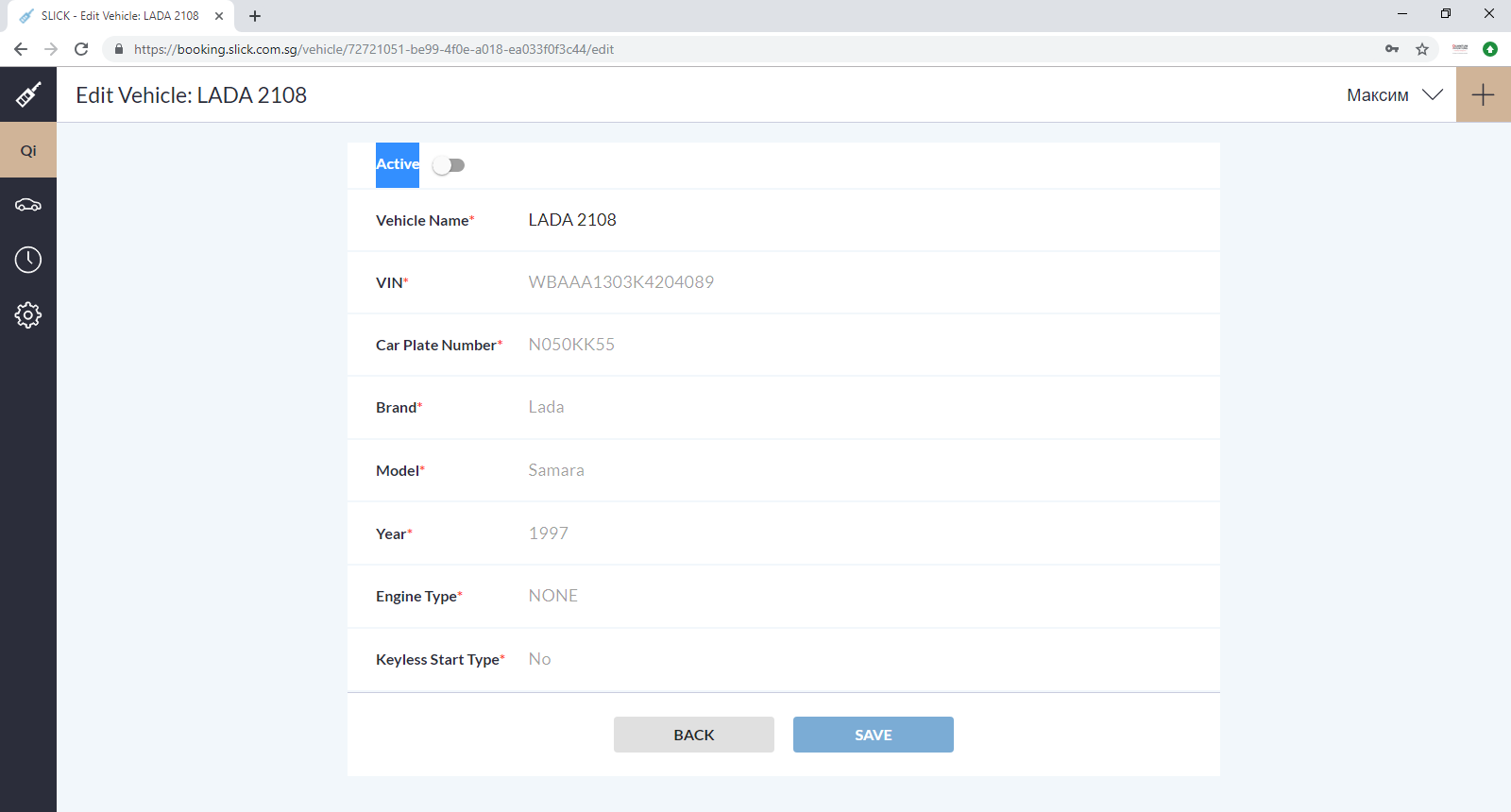Click the highlighted Active label
Screen dimensions: 1511x812
(398, 164)
